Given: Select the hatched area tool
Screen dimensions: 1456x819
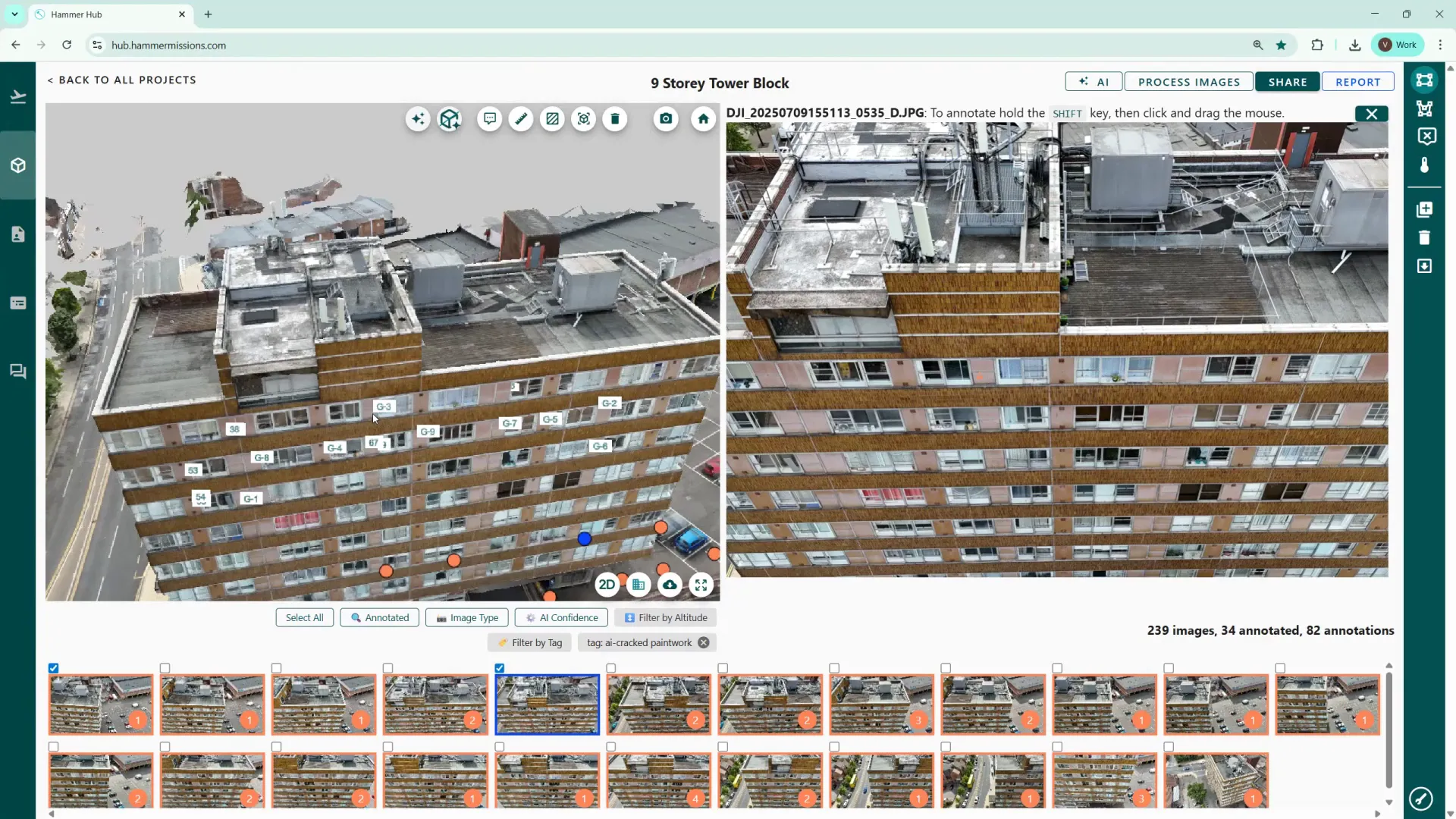Looking at the screenshot, I should point(552,119).
